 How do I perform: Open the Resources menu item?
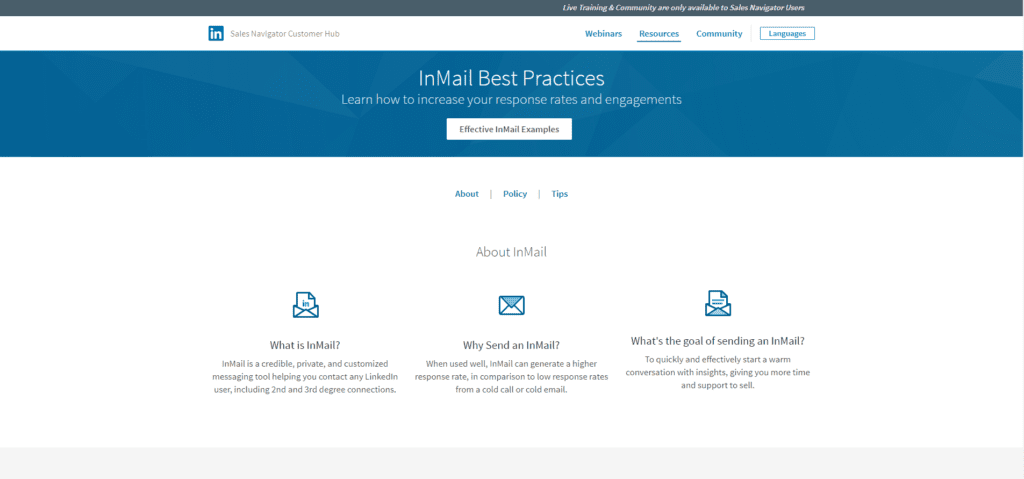click(659, 34)
